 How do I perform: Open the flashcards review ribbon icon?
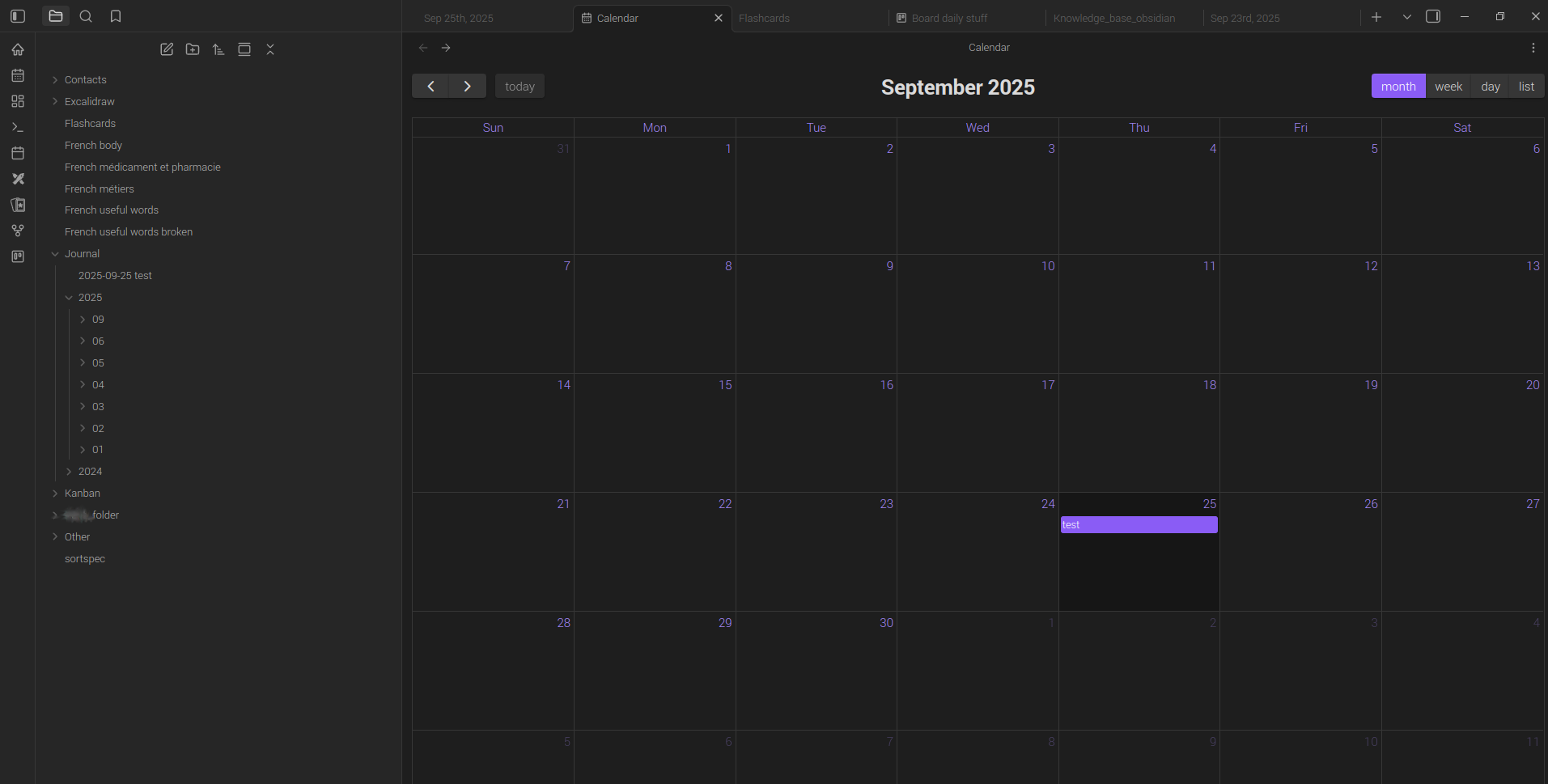coord(18,205)
